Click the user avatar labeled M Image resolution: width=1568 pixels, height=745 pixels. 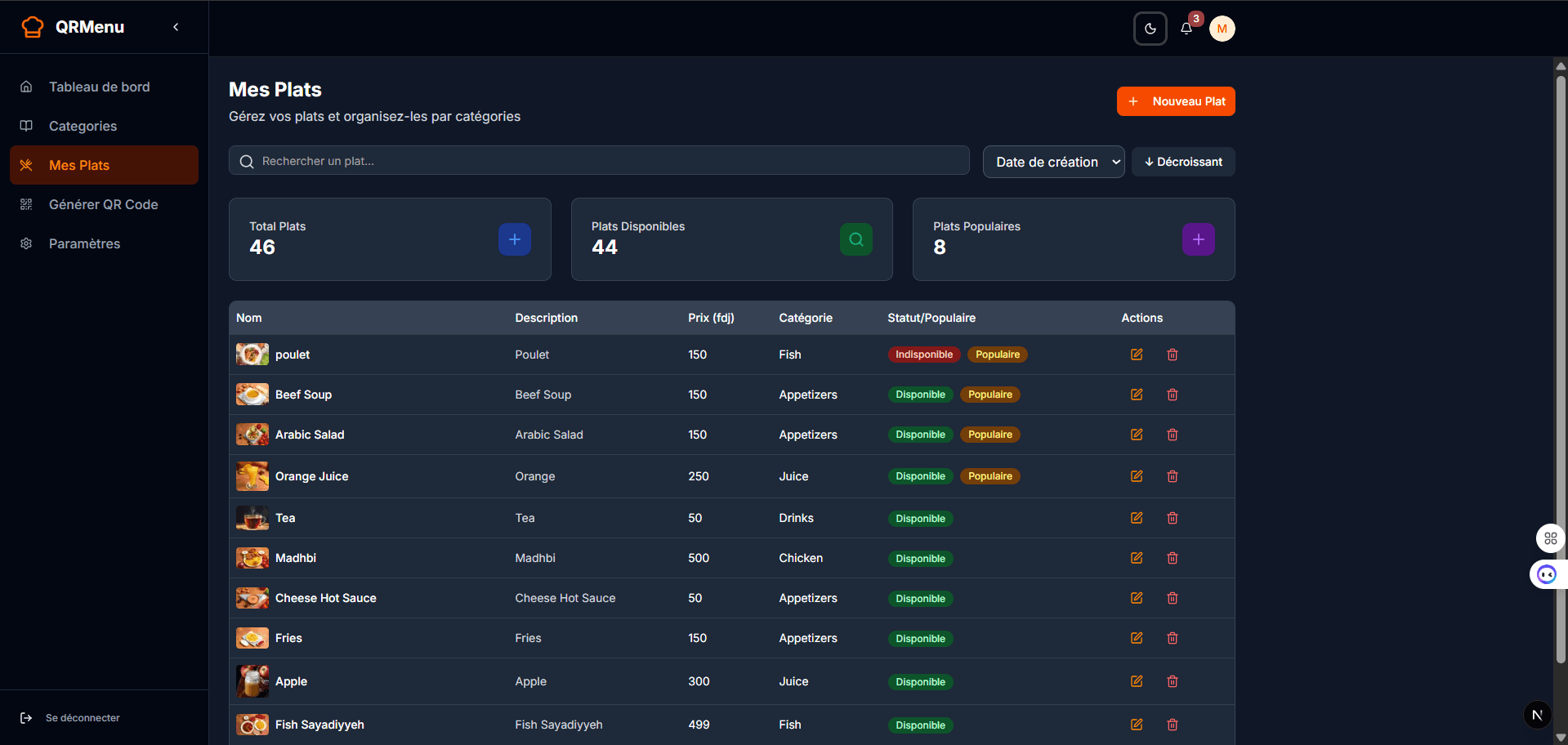tap(1222, 29)
